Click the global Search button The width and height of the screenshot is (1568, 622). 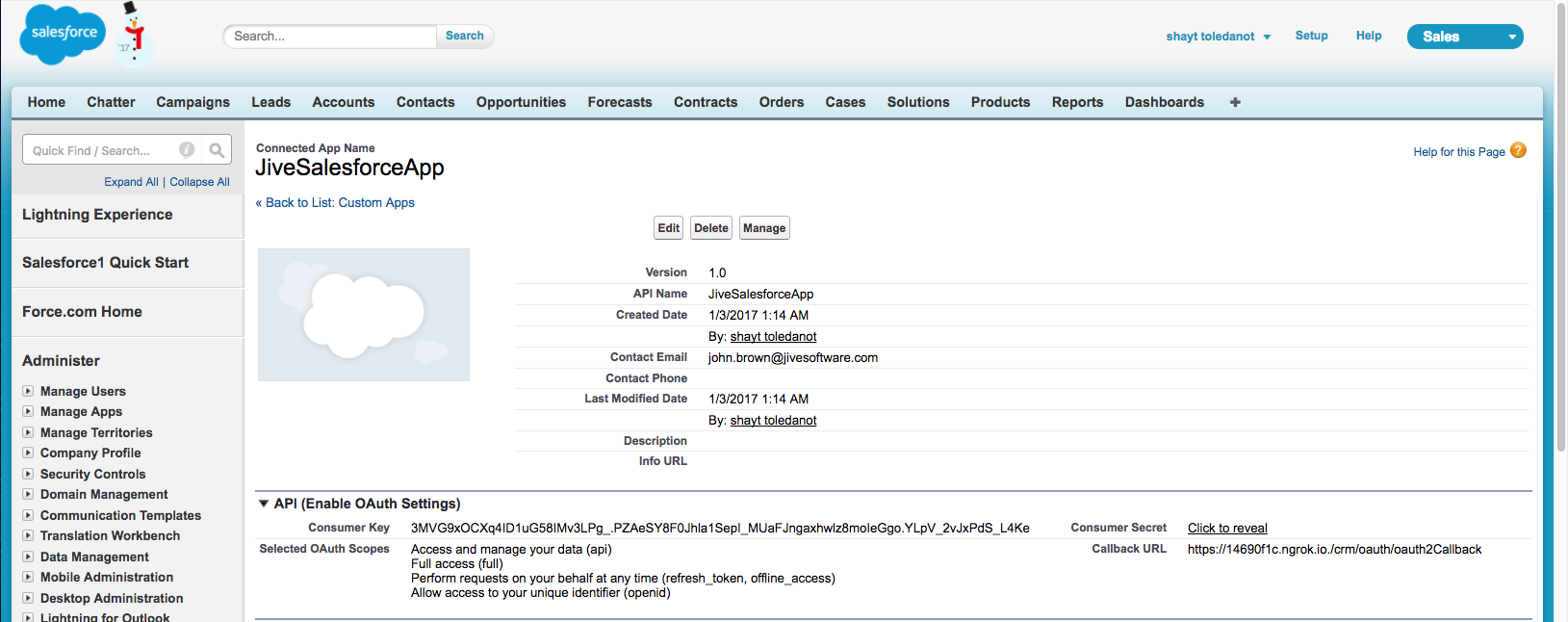[x=465, y=37]
